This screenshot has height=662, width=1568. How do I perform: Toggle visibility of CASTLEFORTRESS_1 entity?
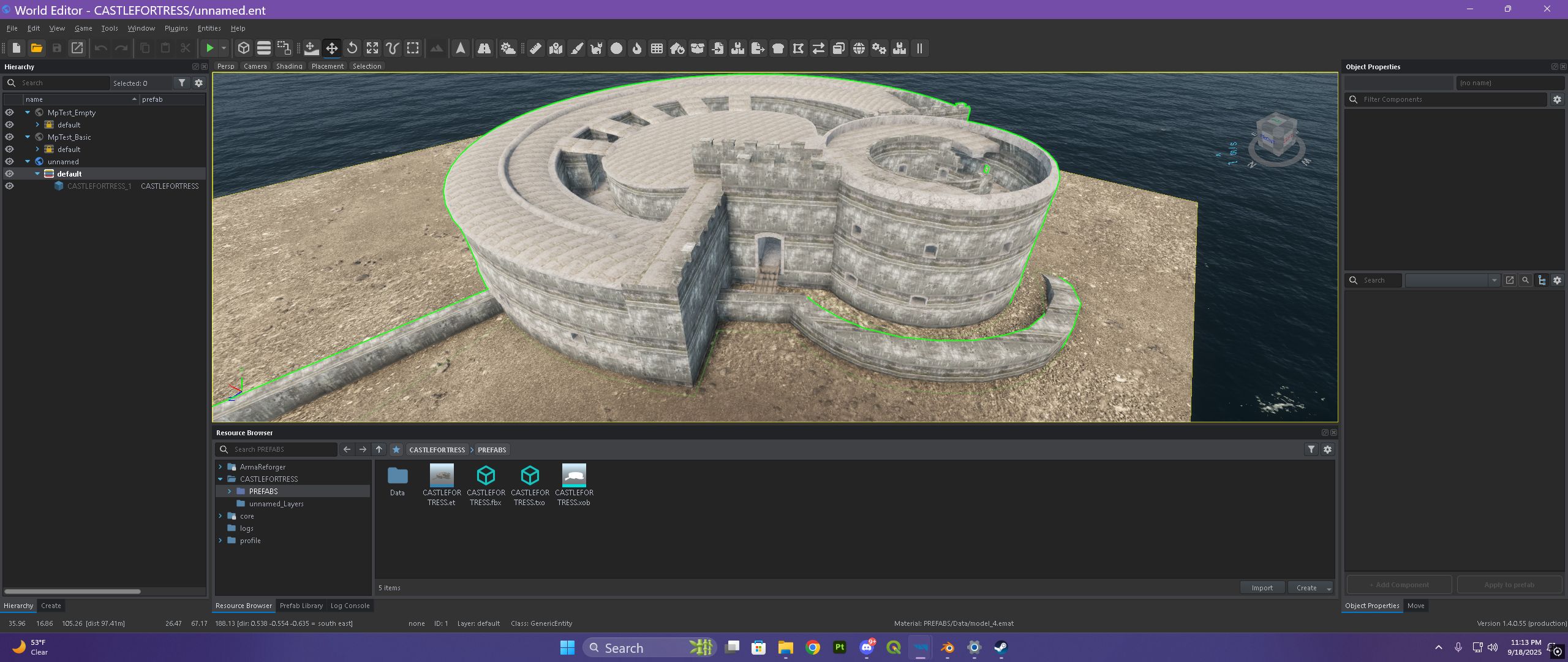(x=9, y=186)
